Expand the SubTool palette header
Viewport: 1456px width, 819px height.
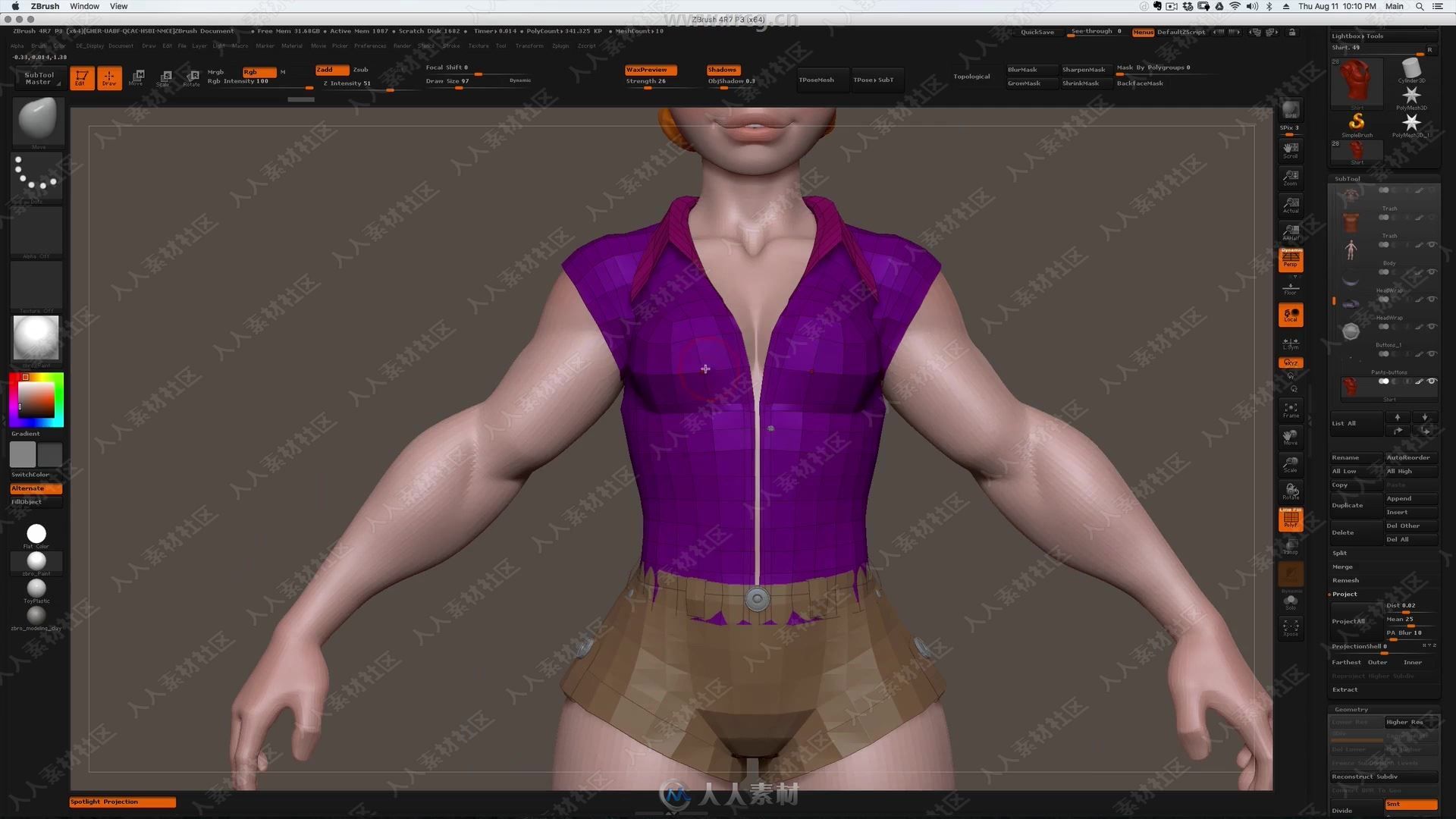point(1348,179)
